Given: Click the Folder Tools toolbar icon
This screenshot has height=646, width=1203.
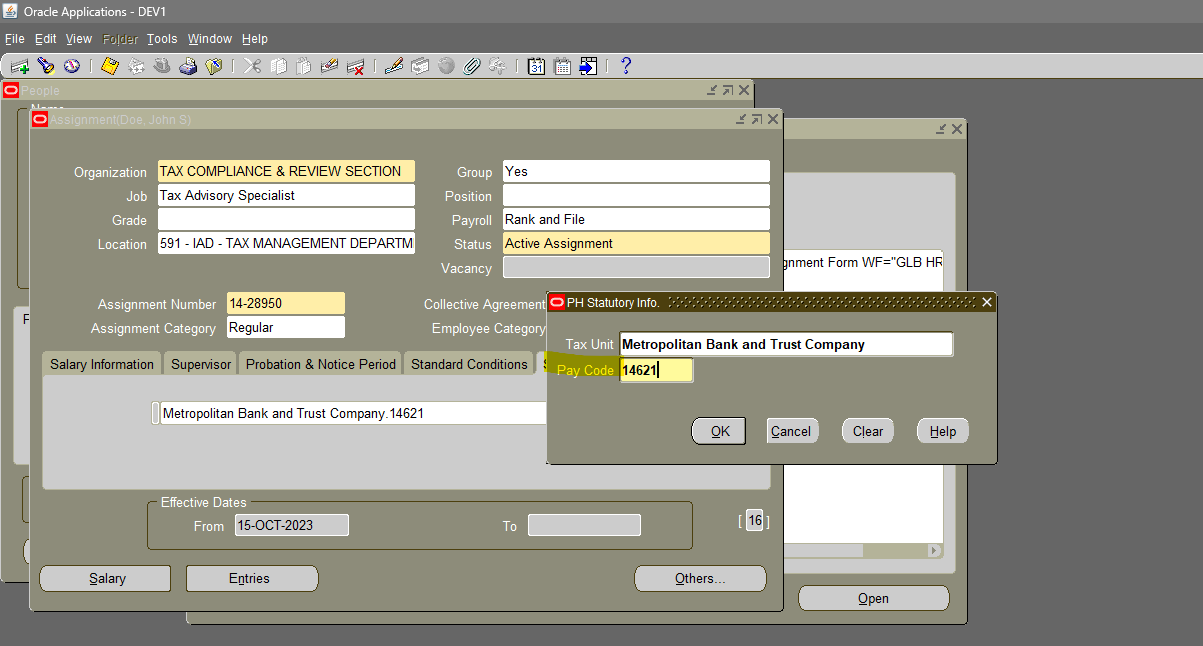Looking at the screenshot, I should 497,66.
